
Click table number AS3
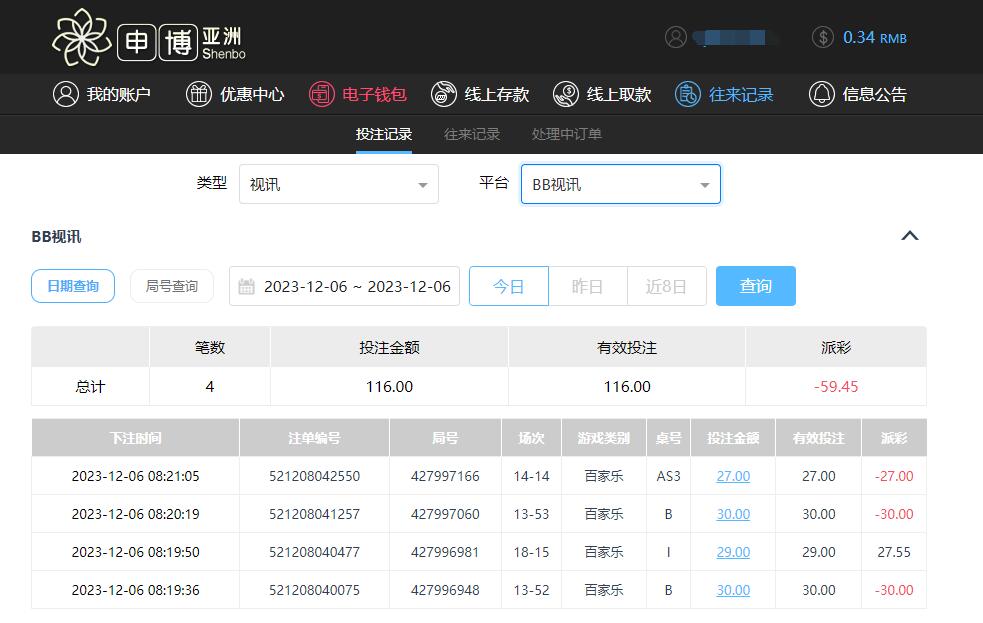pyautogui.click(x=668, y=476)
